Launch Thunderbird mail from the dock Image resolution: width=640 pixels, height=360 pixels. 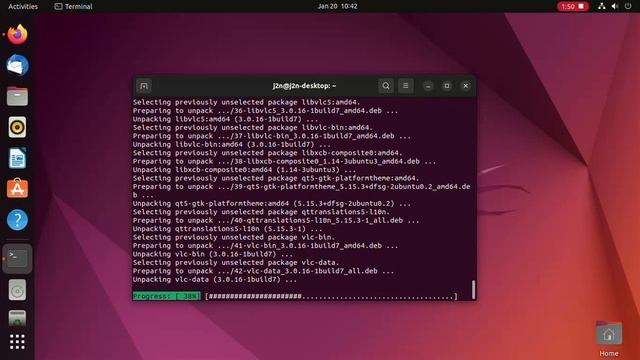[x=17, y=65]
